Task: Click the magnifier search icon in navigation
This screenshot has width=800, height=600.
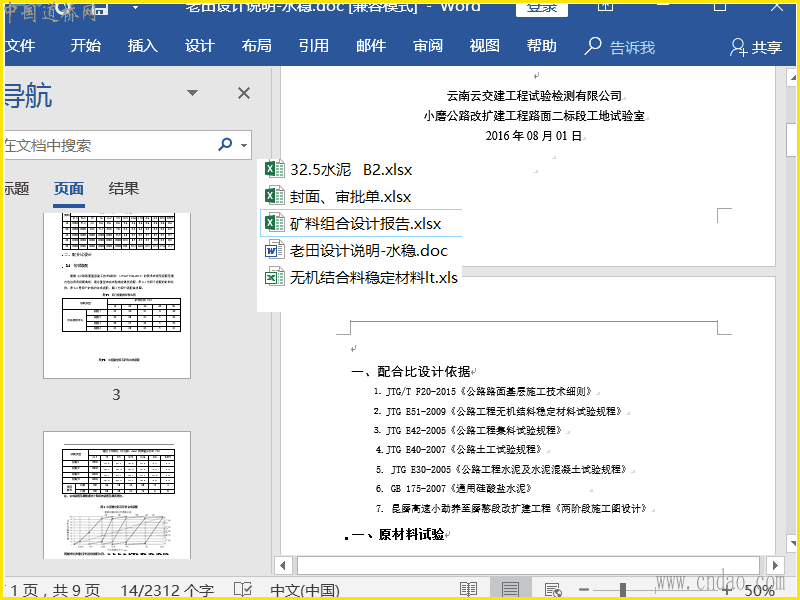Action: click(x=225, y=145)
